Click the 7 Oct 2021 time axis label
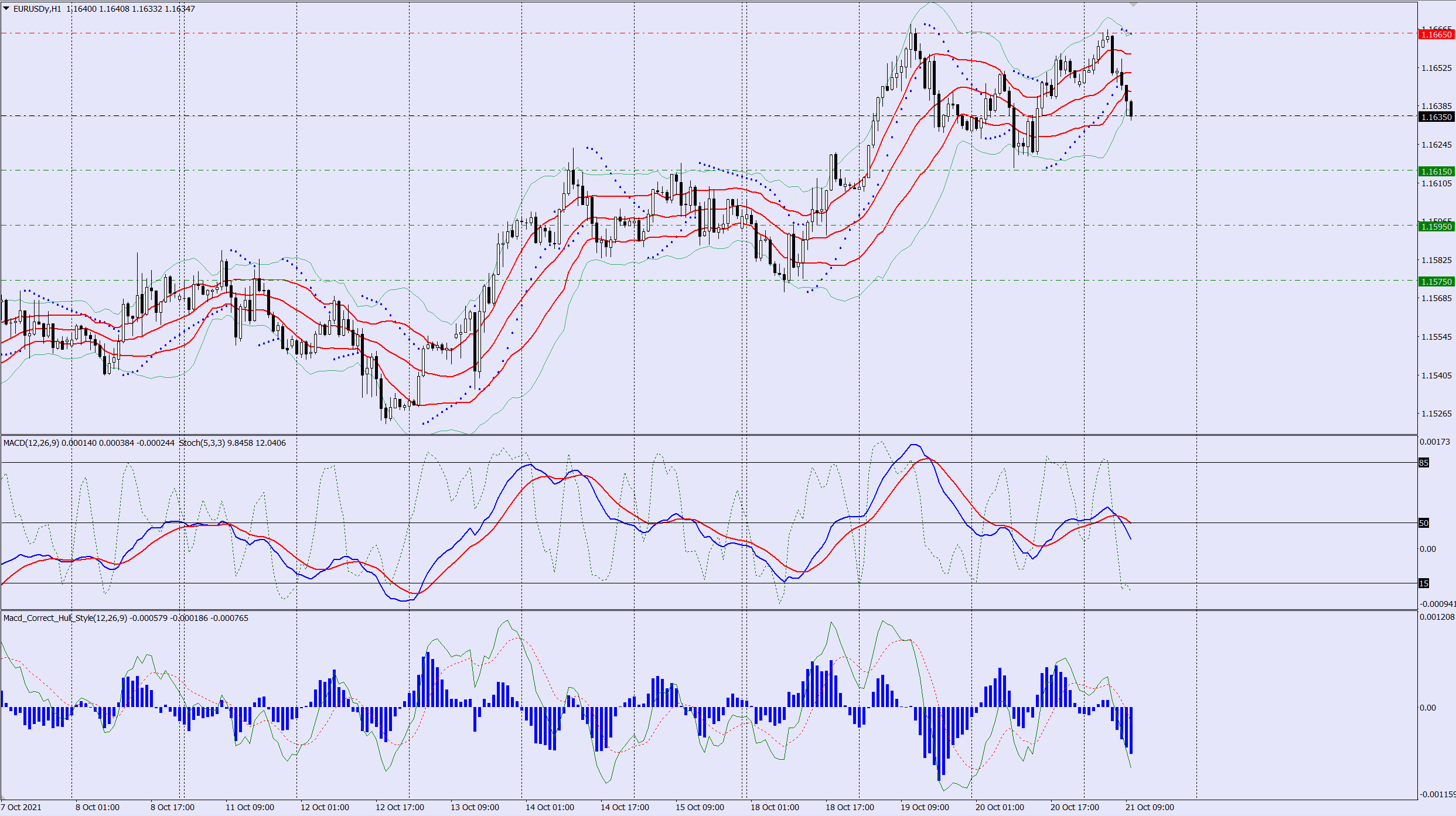 [x=21, y=807]
